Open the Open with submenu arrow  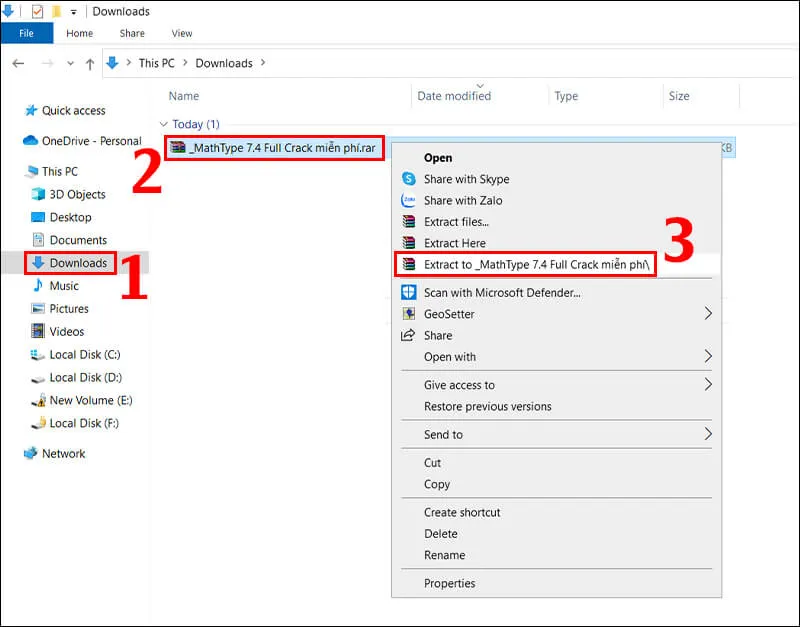(x=707, y=357)
